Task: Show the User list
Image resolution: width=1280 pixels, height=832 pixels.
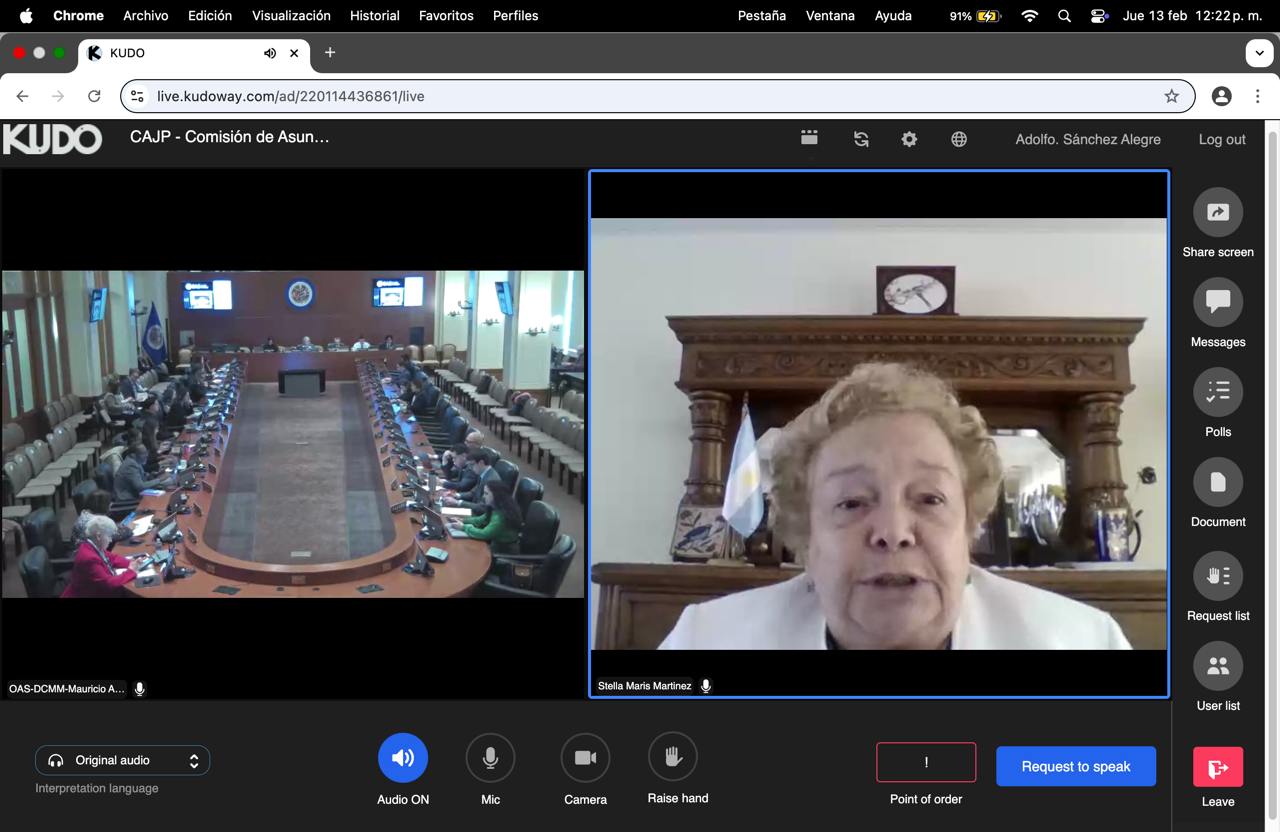Action: click(1217, 667)
